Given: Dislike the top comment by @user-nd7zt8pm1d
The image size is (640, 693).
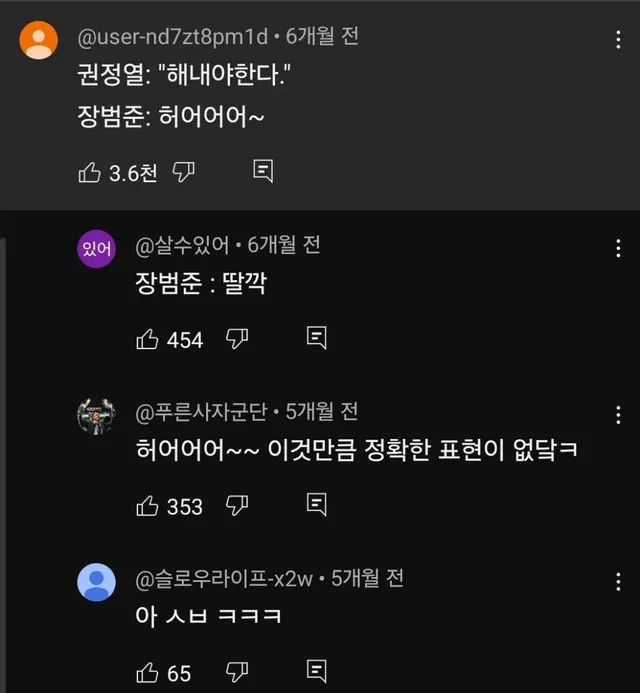Looking at the screenshot, I should 184,172.
